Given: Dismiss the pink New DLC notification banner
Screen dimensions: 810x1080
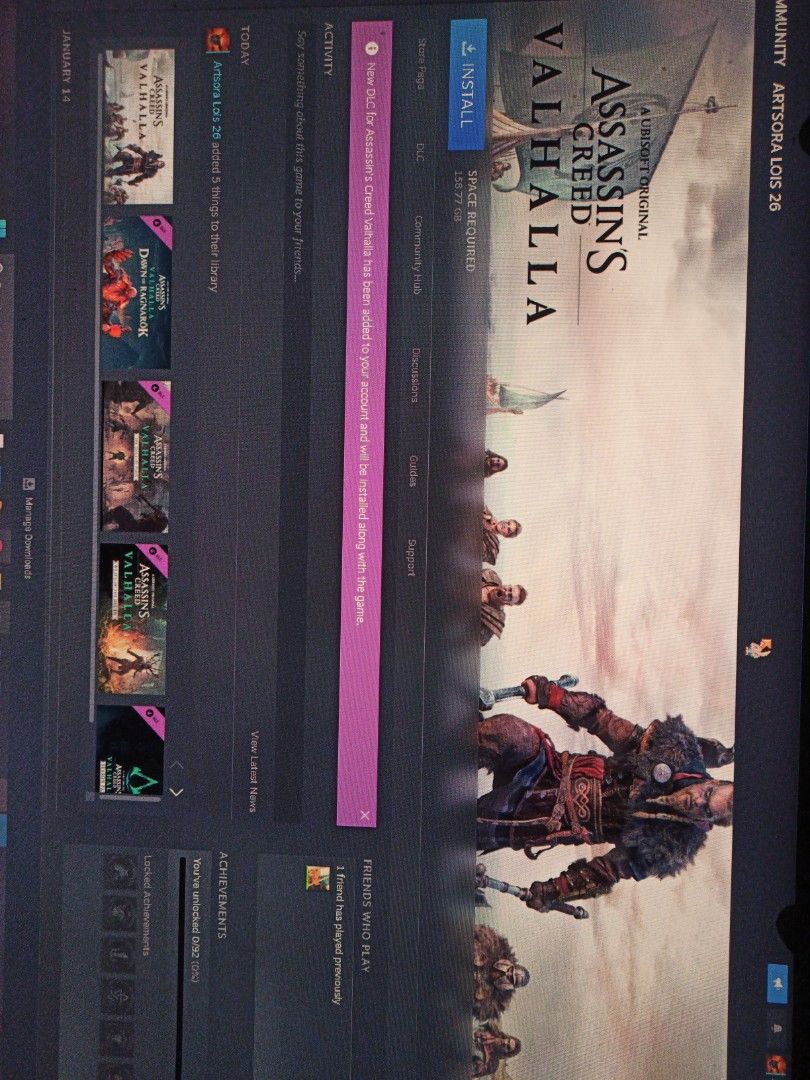Looking at the screenshot, I should point(365,816).
